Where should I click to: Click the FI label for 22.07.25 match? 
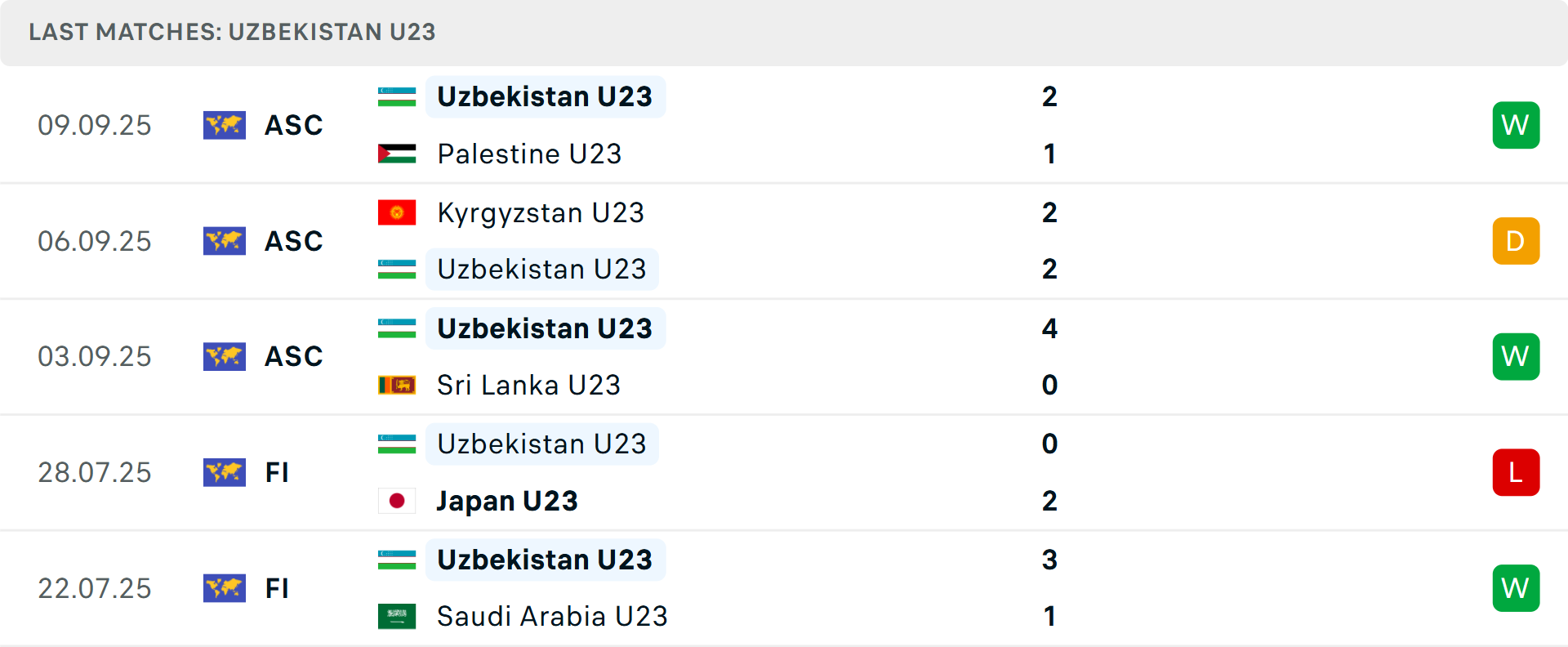[x=277, y=588]
